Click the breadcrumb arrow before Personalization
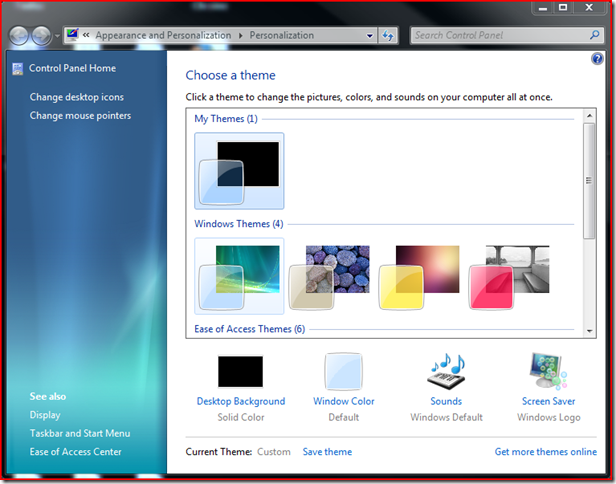Viewport: 616px width, 484px height. [x=240, y=36]
